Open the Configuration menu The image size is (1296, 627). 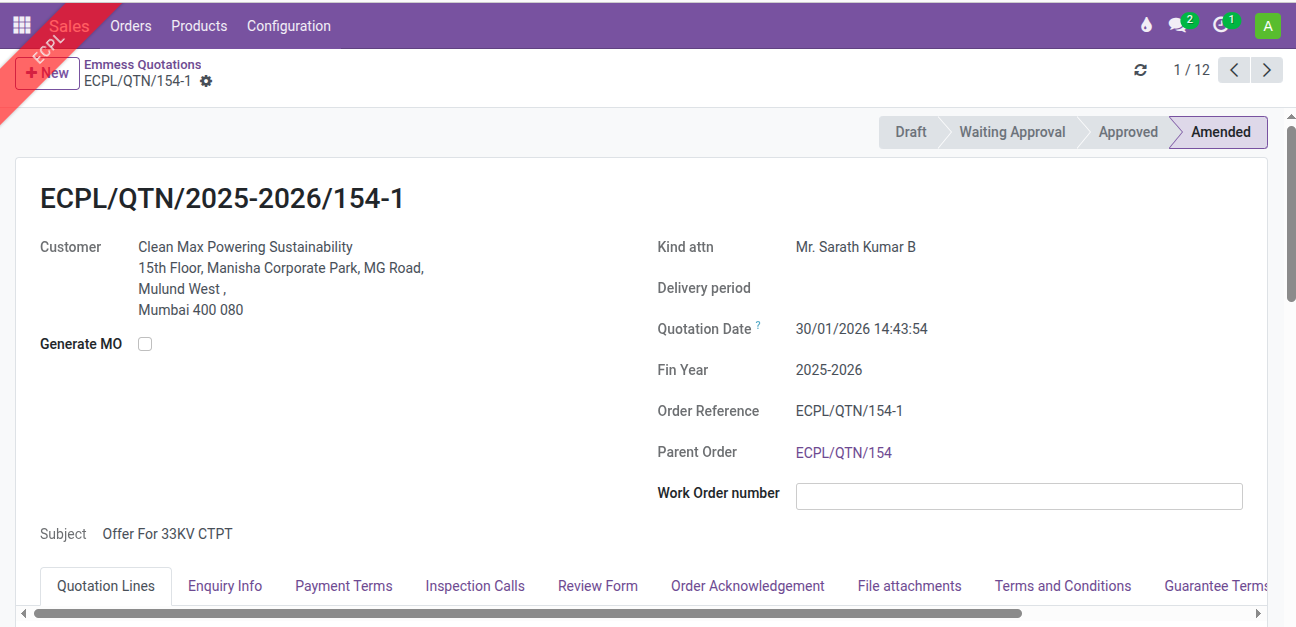tap(288, 26)
